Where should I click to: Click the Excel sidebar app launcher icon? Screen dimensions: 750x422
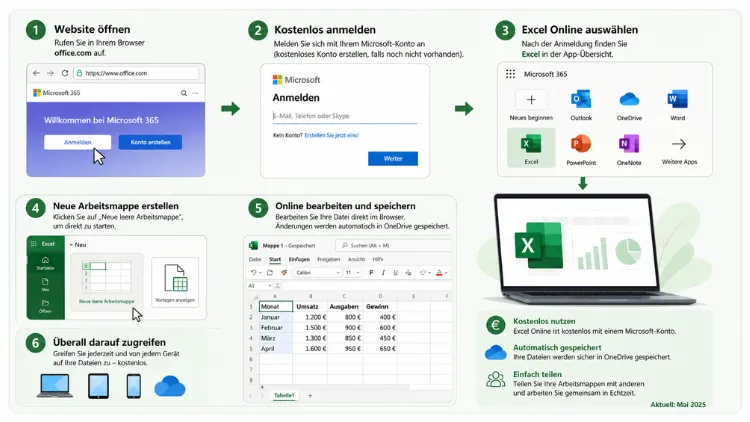(x=33, y=244)
